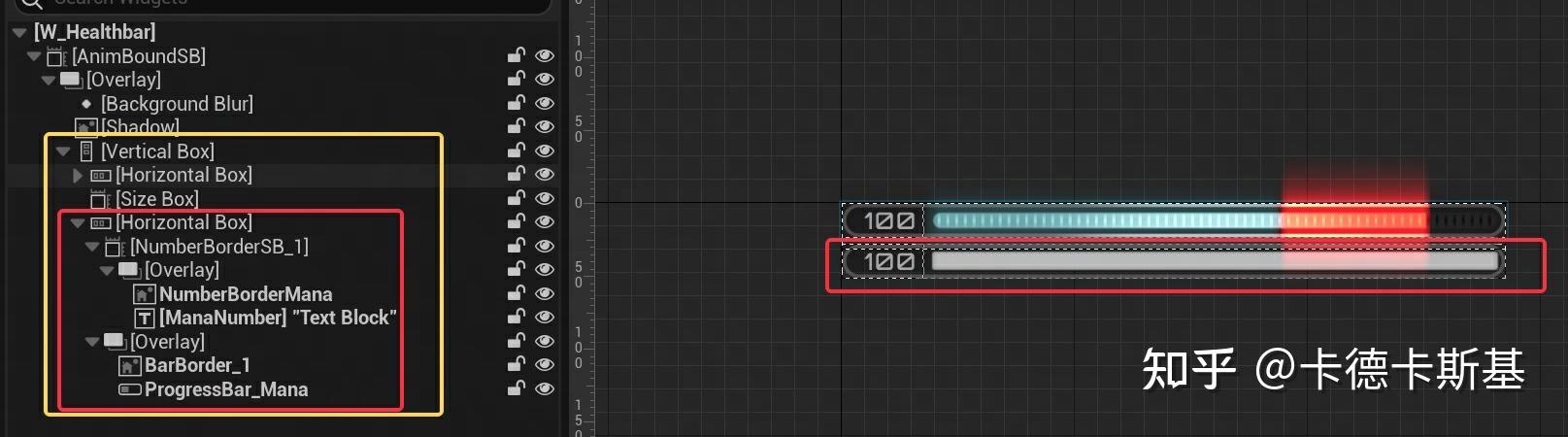Image resolution: width=1568 pixels, height=437 pixels.
Task: Lock the first Overlay under AnimBoundSB
Action: [x=517, y=79]
